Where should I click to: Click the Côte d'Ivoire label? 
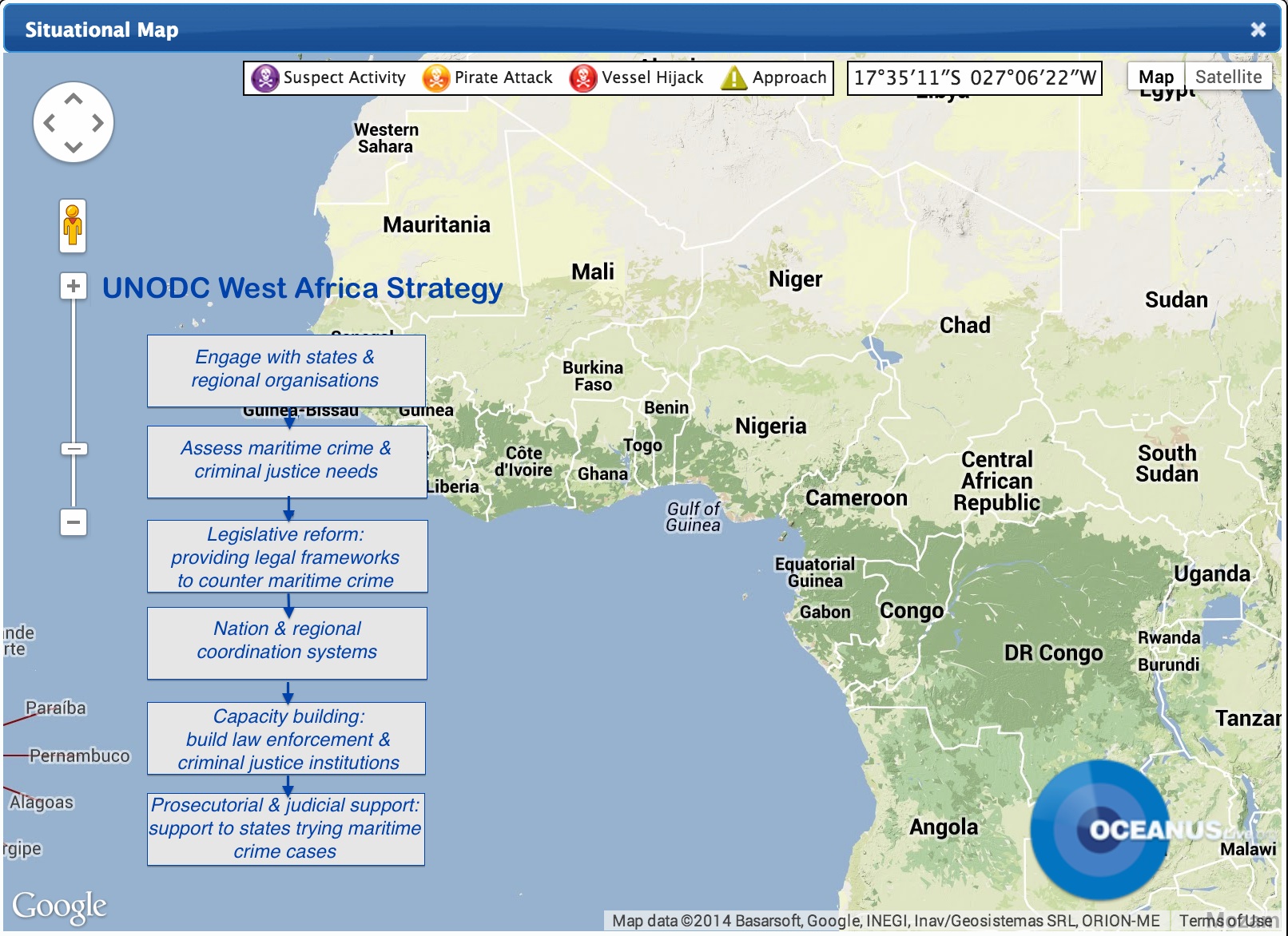click(523, 462)
